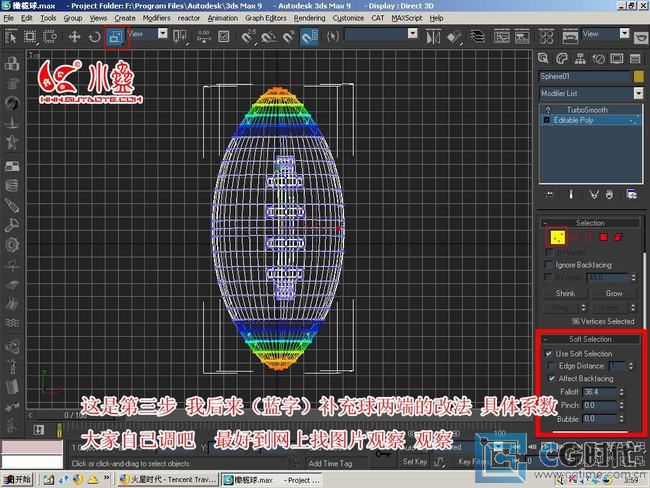Enable Ignore Backfacing checkbox
The image size is (650, 488).
(548, 265)
